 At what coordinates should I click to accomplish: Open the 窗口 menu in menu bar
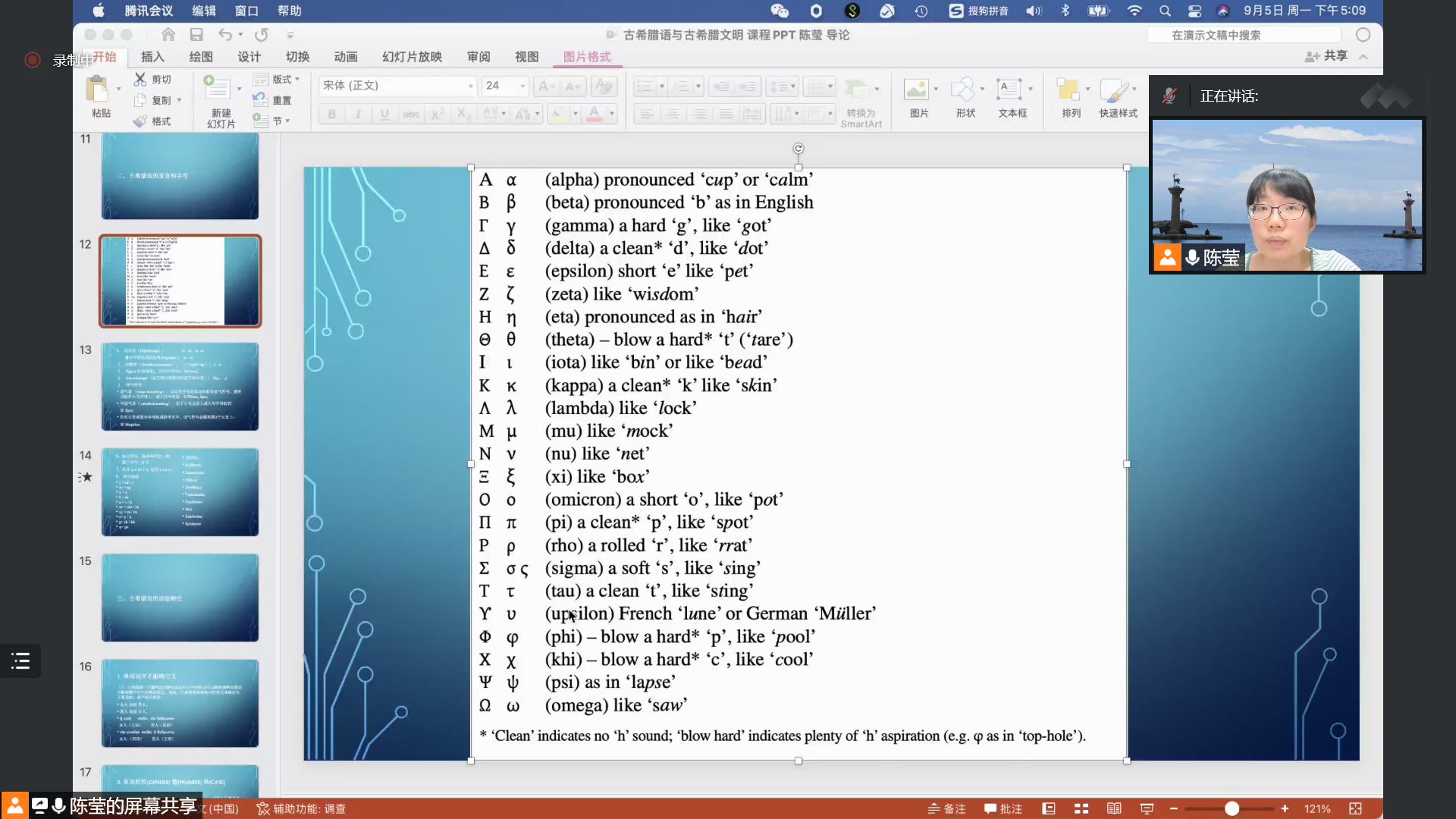click(x=246, y=11)
